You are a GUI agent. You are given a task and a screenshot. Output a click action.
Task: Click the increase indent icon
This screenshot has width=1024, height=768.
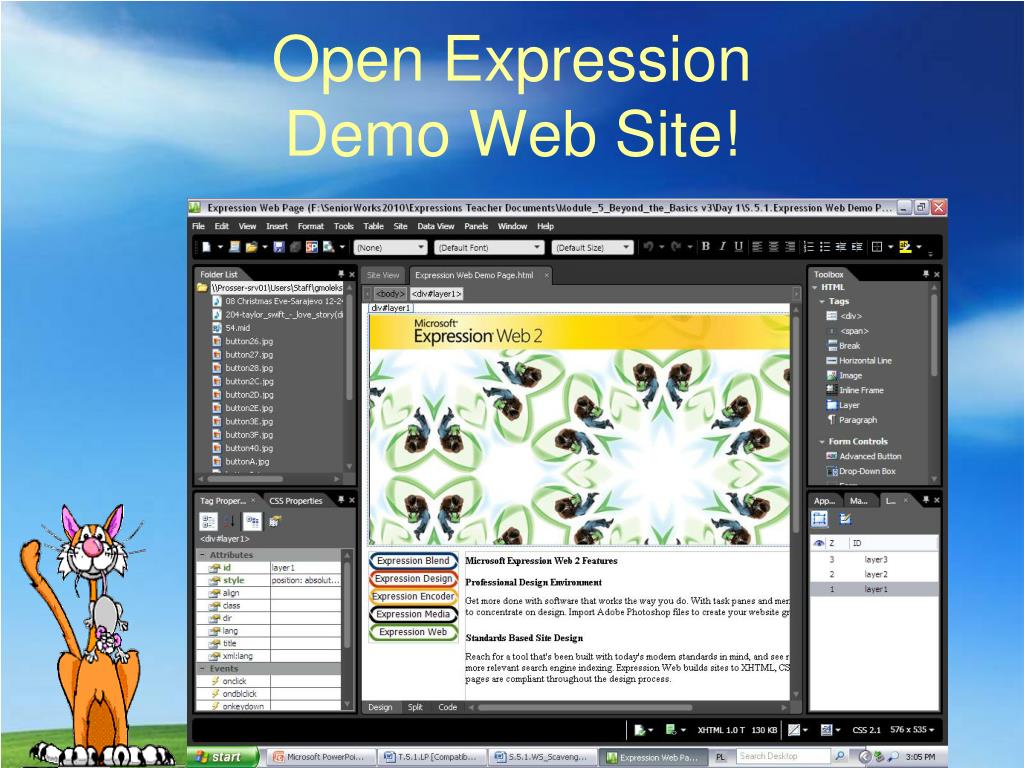(857, 247)
